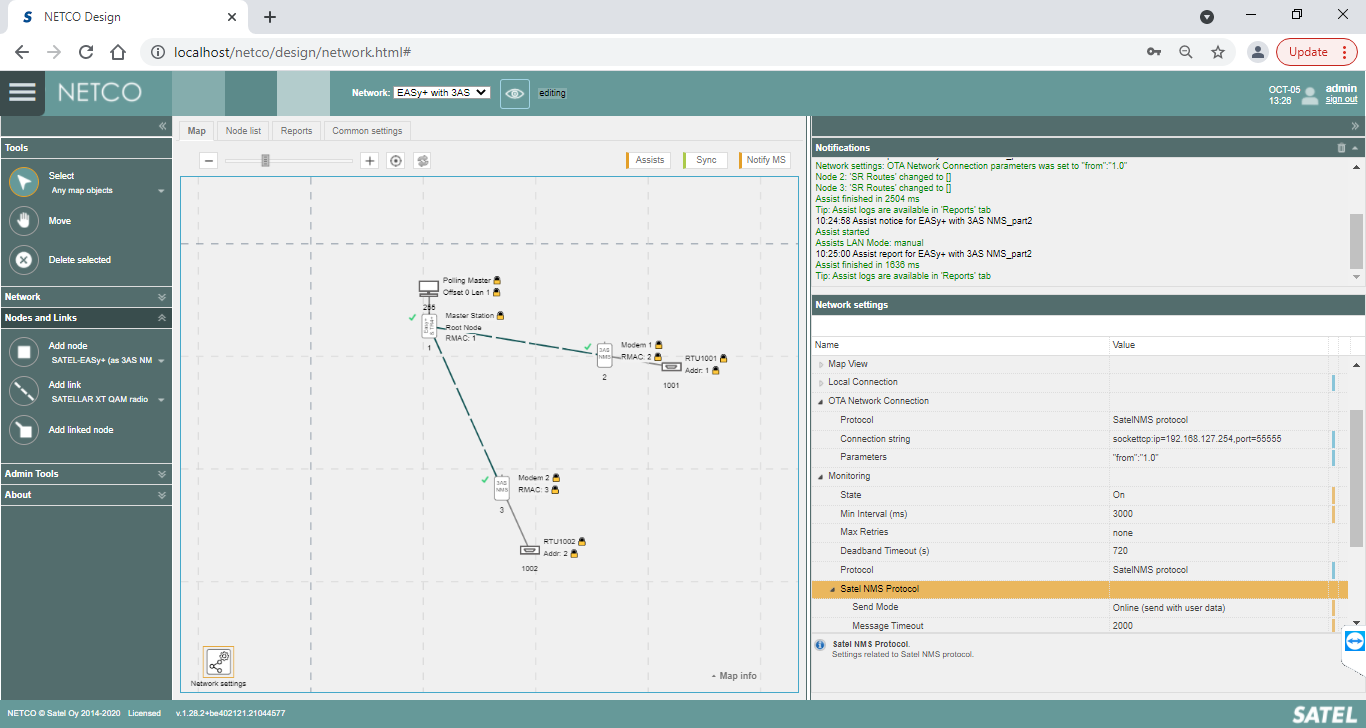The width and height of the screenshot is (1366, 728).
Task: Select the Move hand tool
Action: pos(24,221)
